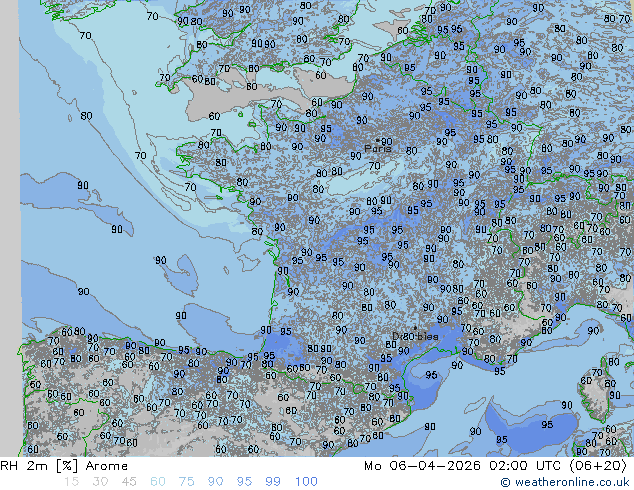Click the 100 value in the humidity legend
Screen dimensions: 634x490
coord(306,482)
